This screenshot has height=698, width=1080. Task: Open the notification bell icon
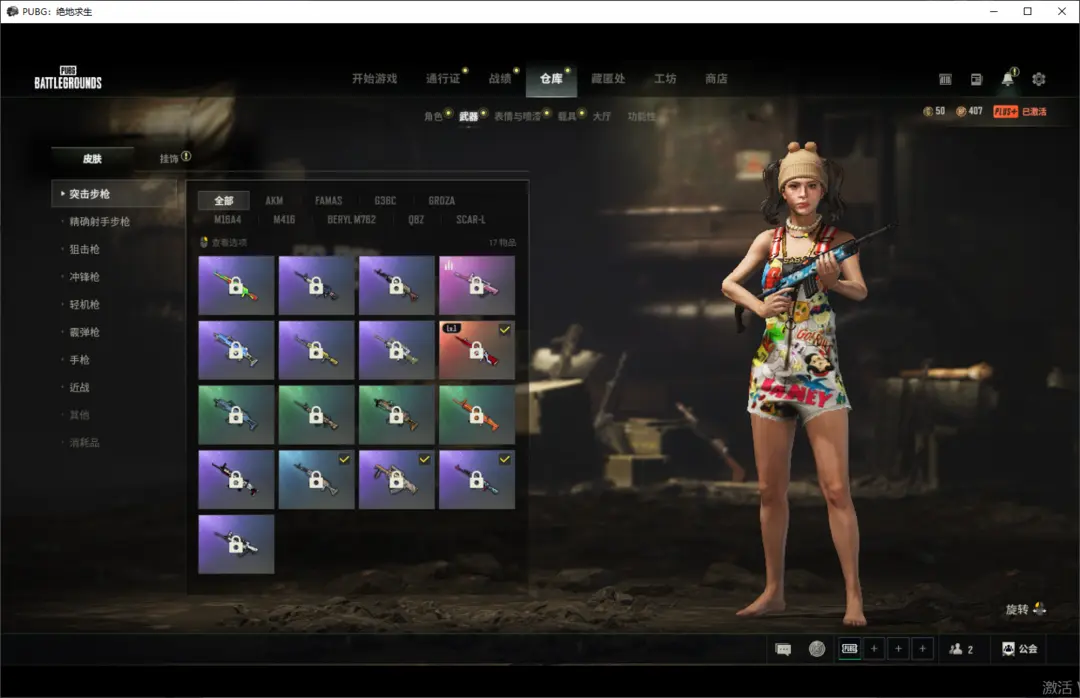coord(1007,79)
